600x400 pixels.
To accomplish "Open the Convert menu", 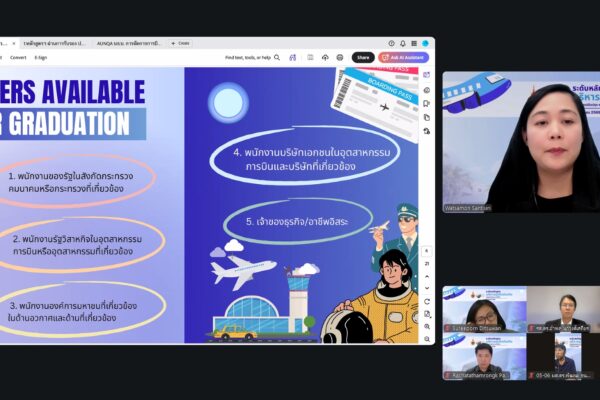I will tap(18, 57).
